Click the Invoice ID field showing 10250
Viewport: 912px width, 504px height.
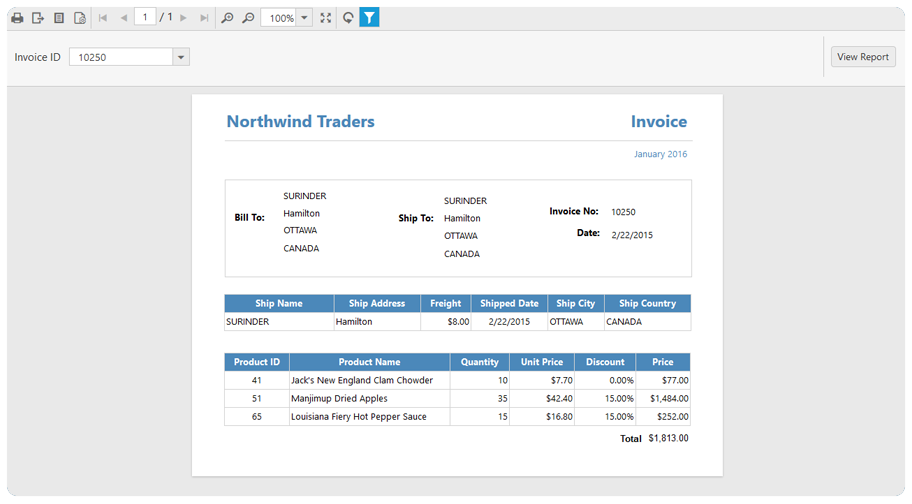121,57
